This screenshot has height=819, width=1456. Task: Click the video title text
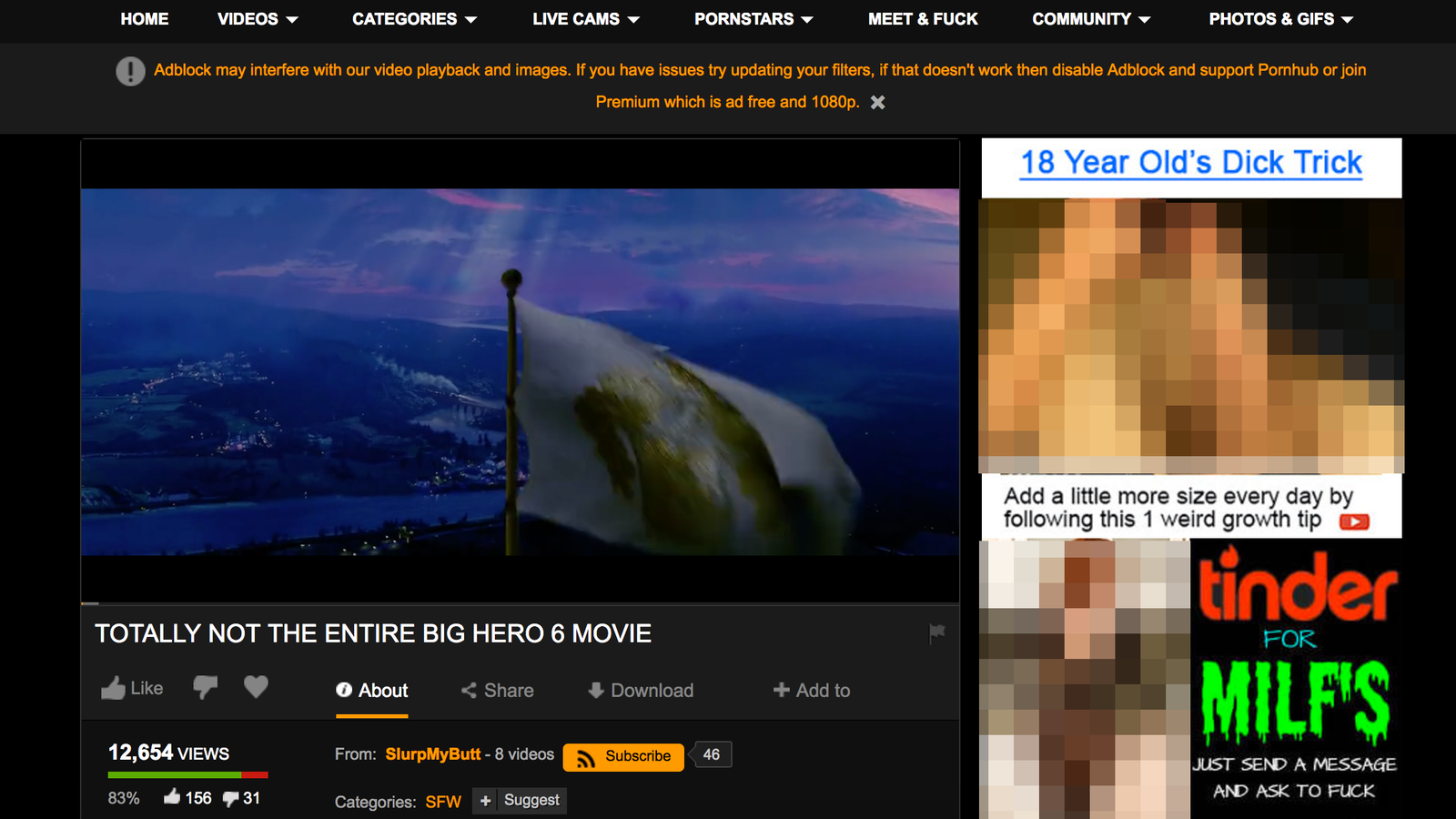point(373,633)
